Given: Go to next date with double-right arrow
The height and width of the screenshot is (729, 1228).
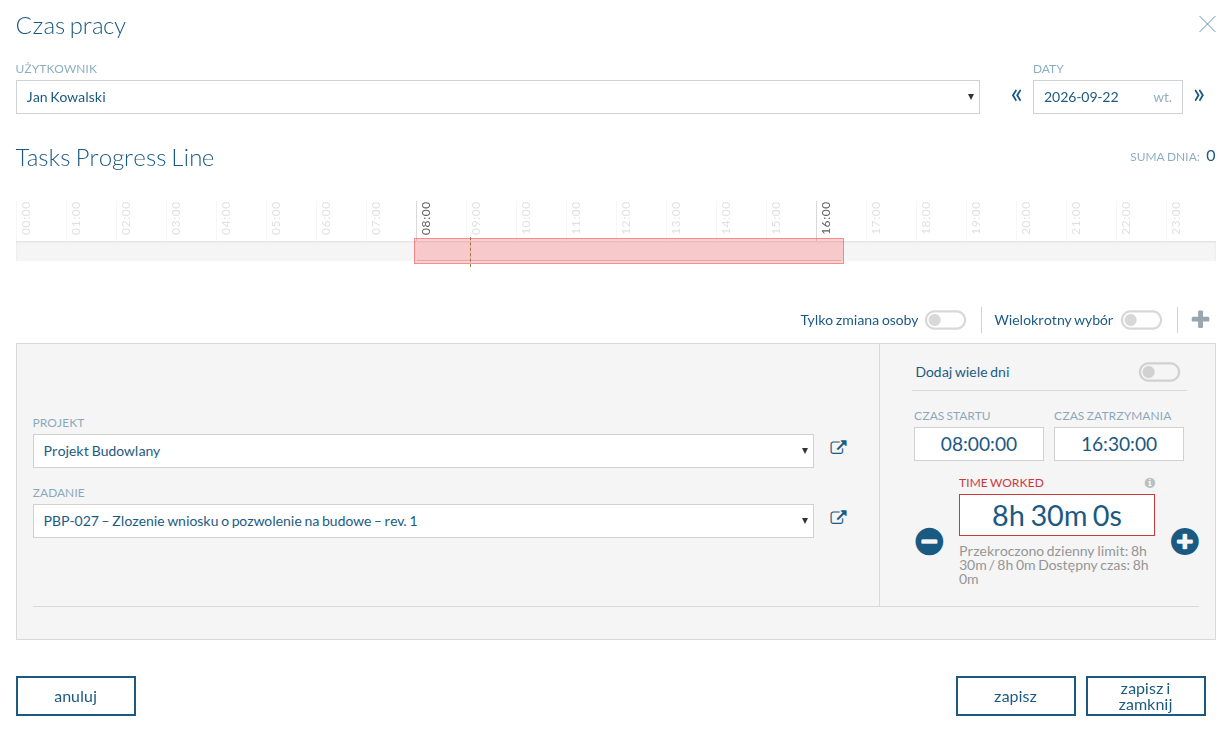Looking at the screenshot, I should (1199, 97).
